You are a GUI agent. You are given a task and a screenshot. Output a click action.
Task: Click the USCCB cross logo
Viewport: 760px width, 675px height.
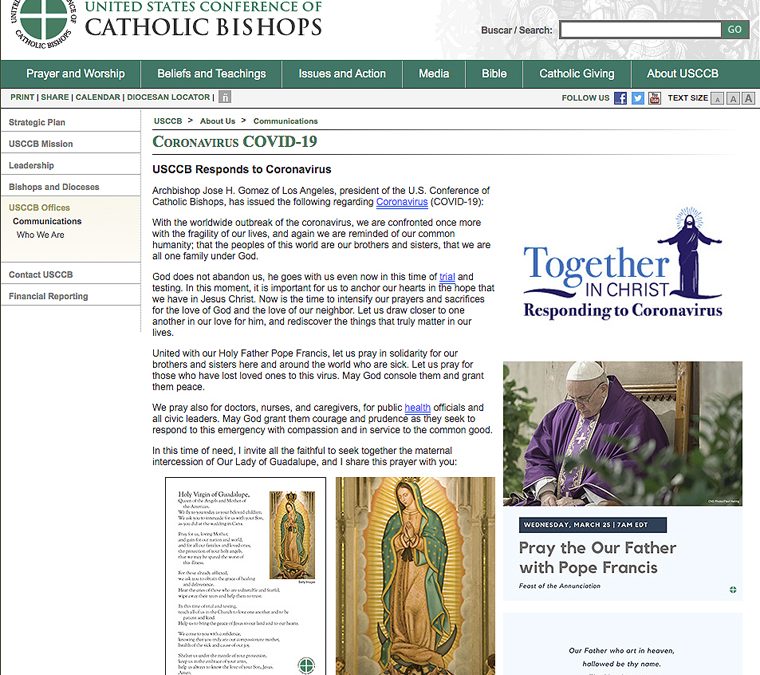[43, 21]
